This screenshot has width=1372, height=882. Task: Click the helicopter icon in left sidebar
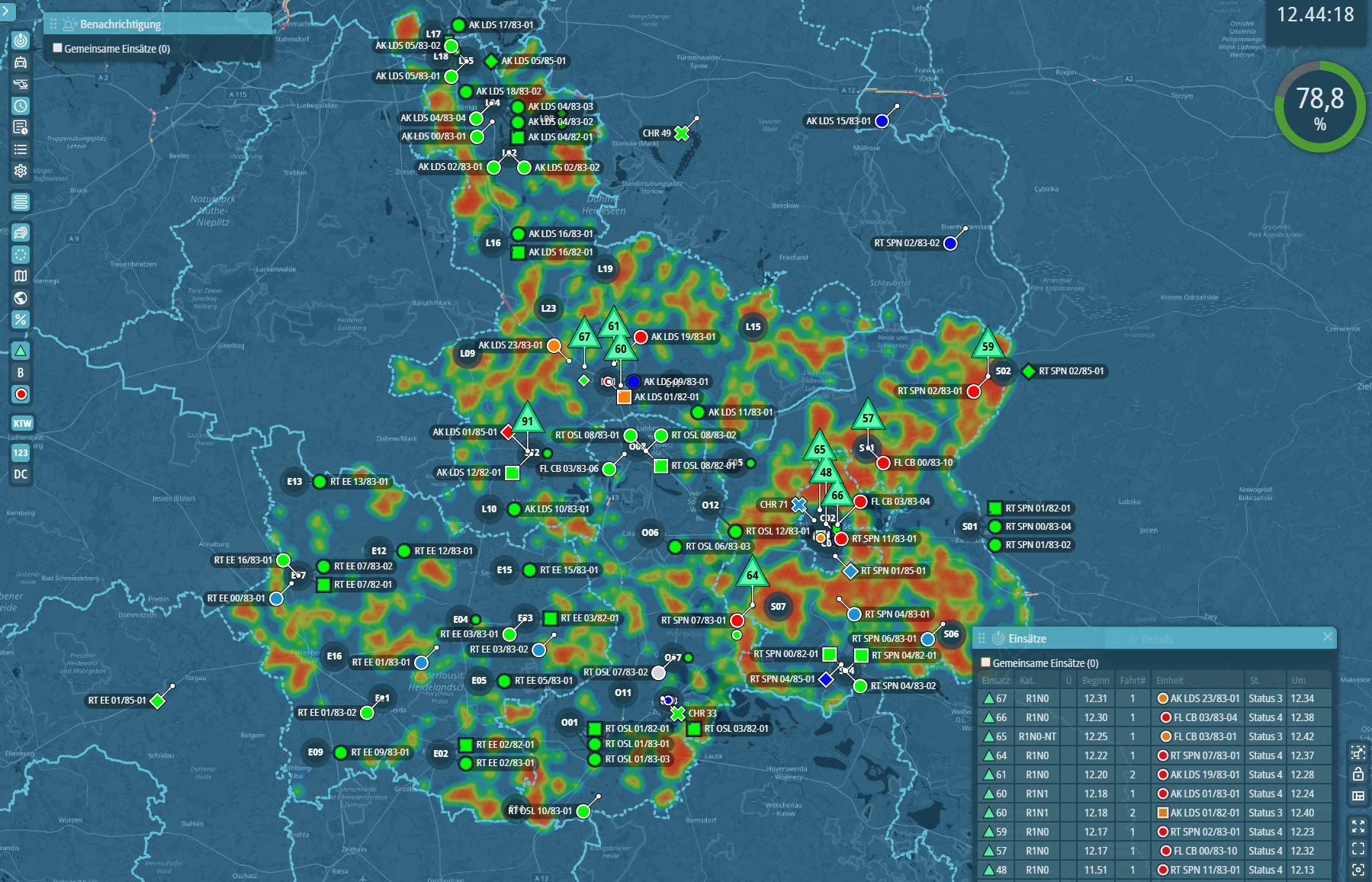coord(21,84)
